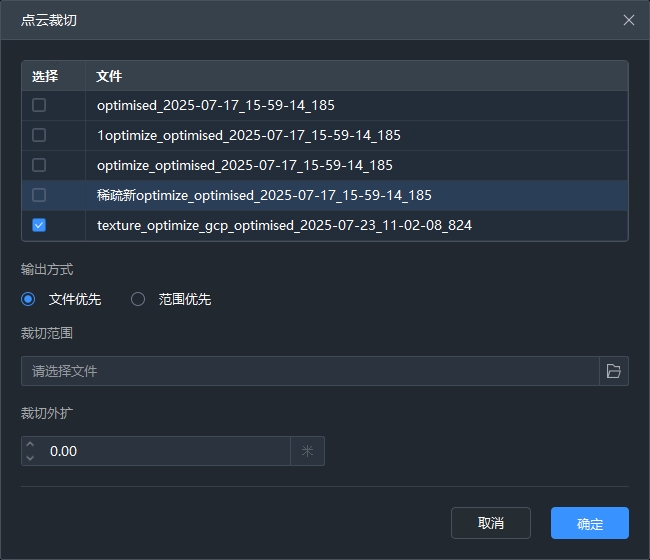This screenshot has width=650, height=560.
Task: Choose the 范围优先 output option
Action: click(x=138, y=299)
